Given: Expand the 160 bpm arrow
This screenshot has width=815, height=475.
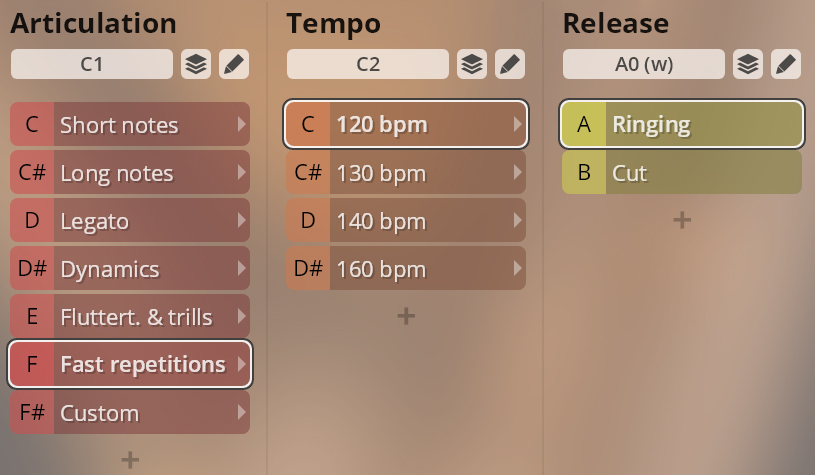Looking at the screenshot, I should [x=517, y=268].
